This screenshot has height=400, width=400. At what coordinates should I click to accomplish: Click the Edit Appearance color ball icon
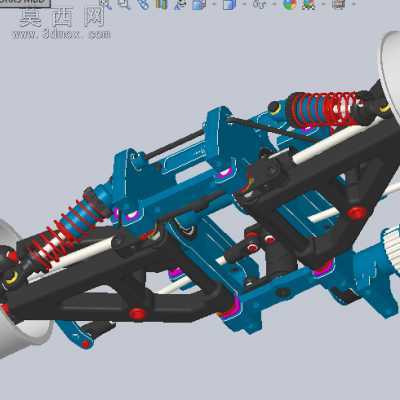click(290, 4)
